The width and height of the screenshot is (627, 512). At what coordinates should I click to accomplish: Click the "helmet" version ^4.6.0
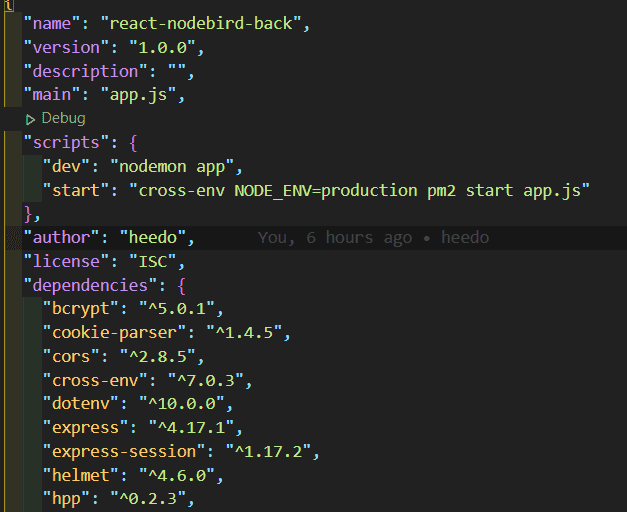[177, 476]
